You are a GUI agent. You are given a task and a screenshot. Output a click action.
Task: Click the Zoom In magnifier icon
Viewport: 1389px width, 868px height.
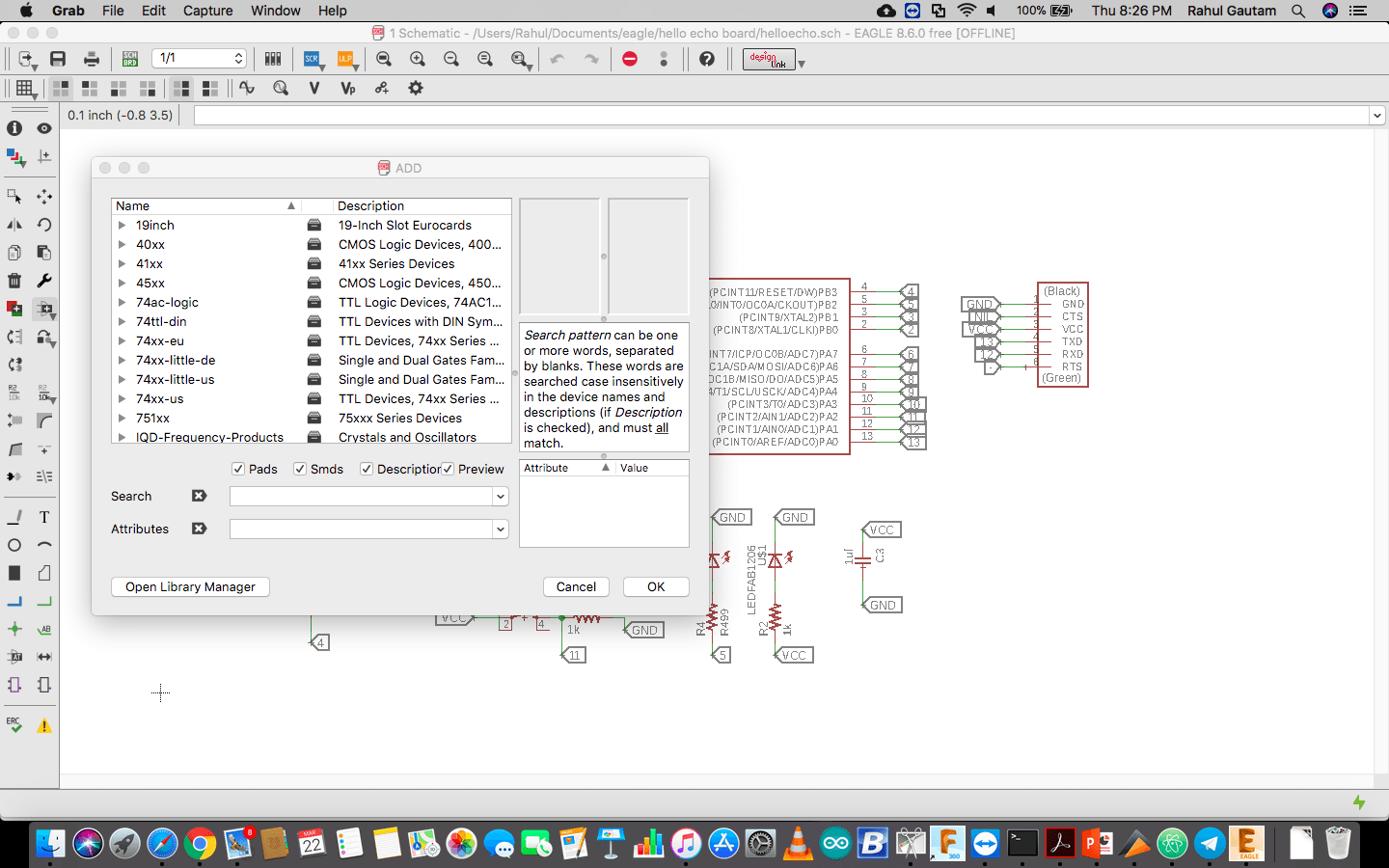point(418,59)
